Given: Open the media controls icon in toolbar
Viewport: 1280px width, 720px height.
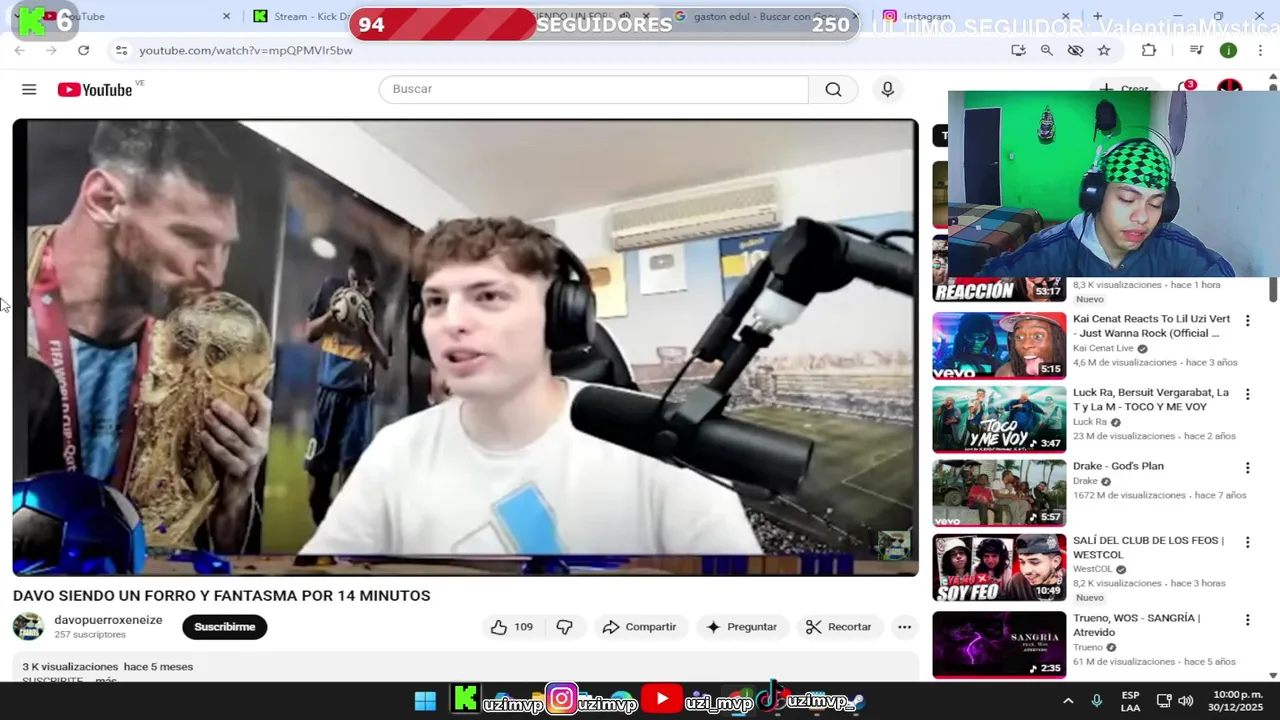Looking at the screenshot, I should coord(1196,50).
